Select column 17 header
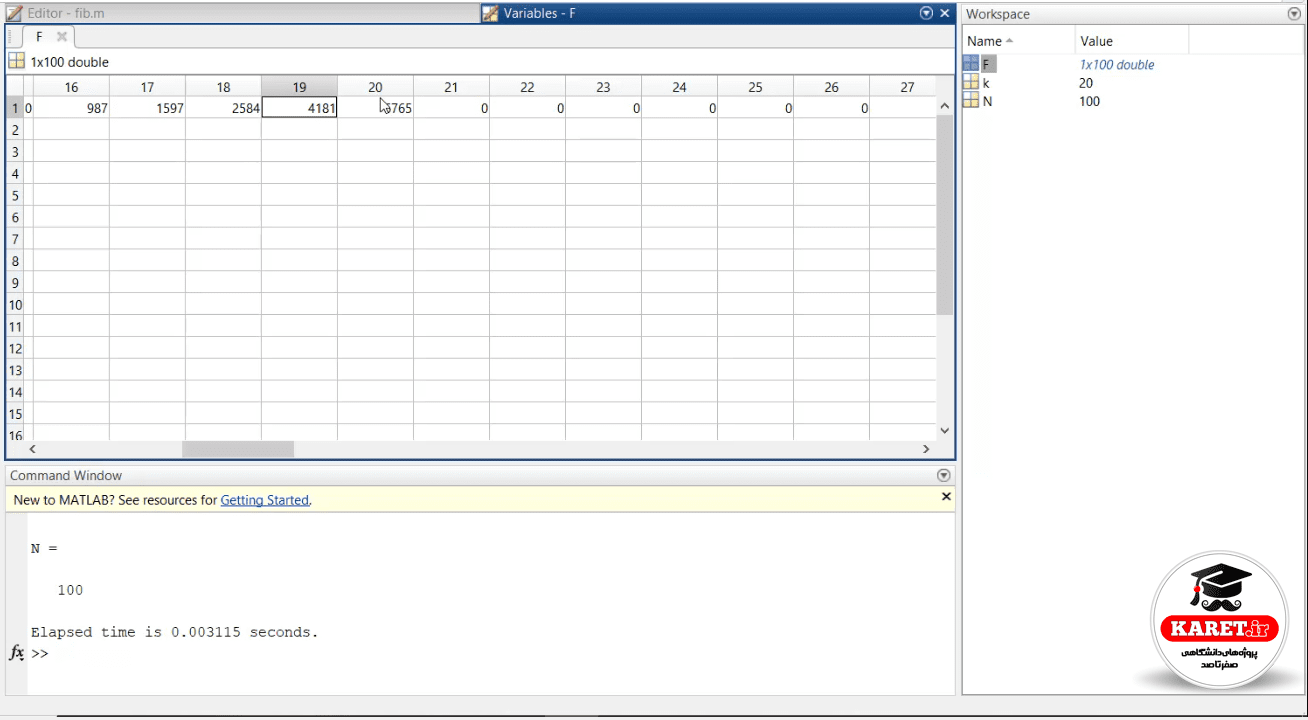1308x720 pixels. [x=147, y=87]
